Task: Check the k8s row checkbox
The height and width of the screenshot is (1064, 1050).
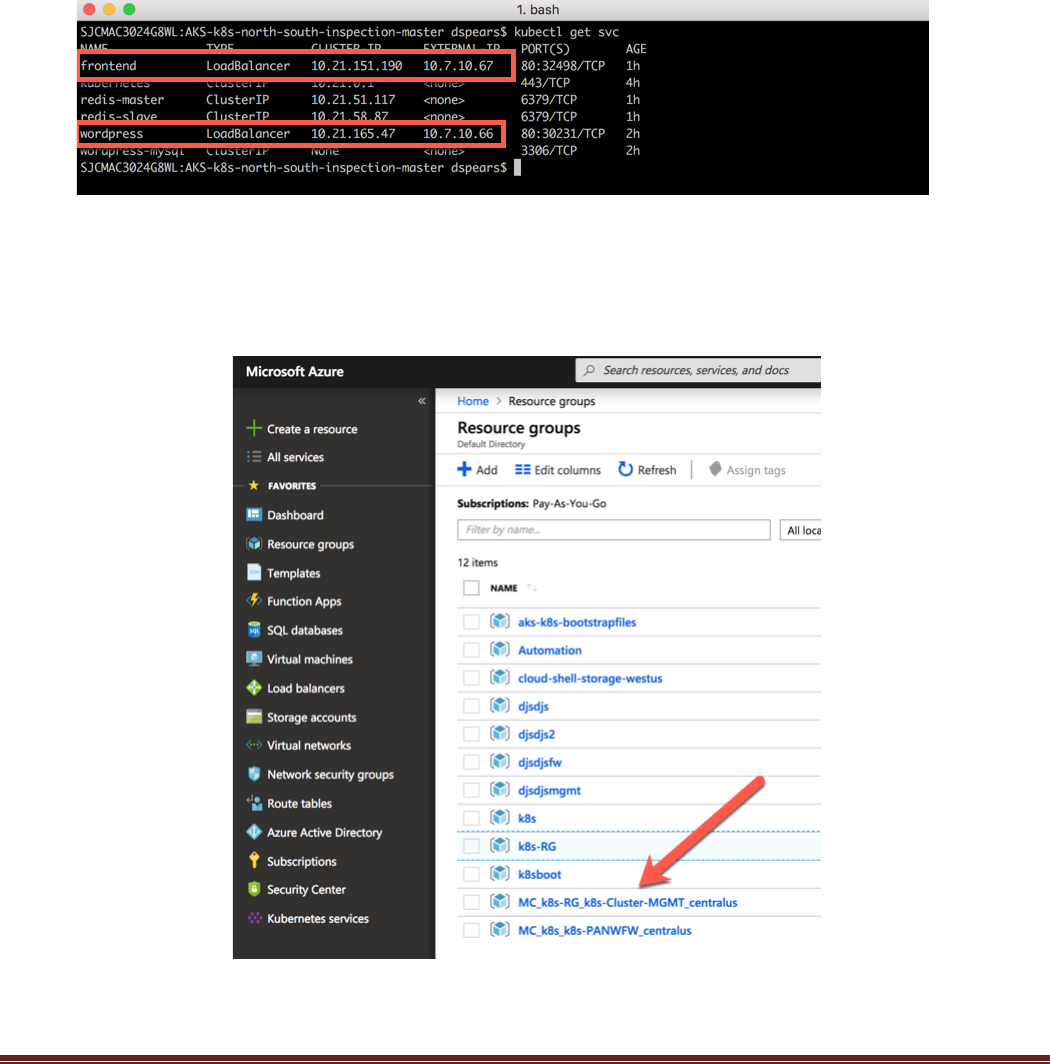Action: tap(471, 818)
